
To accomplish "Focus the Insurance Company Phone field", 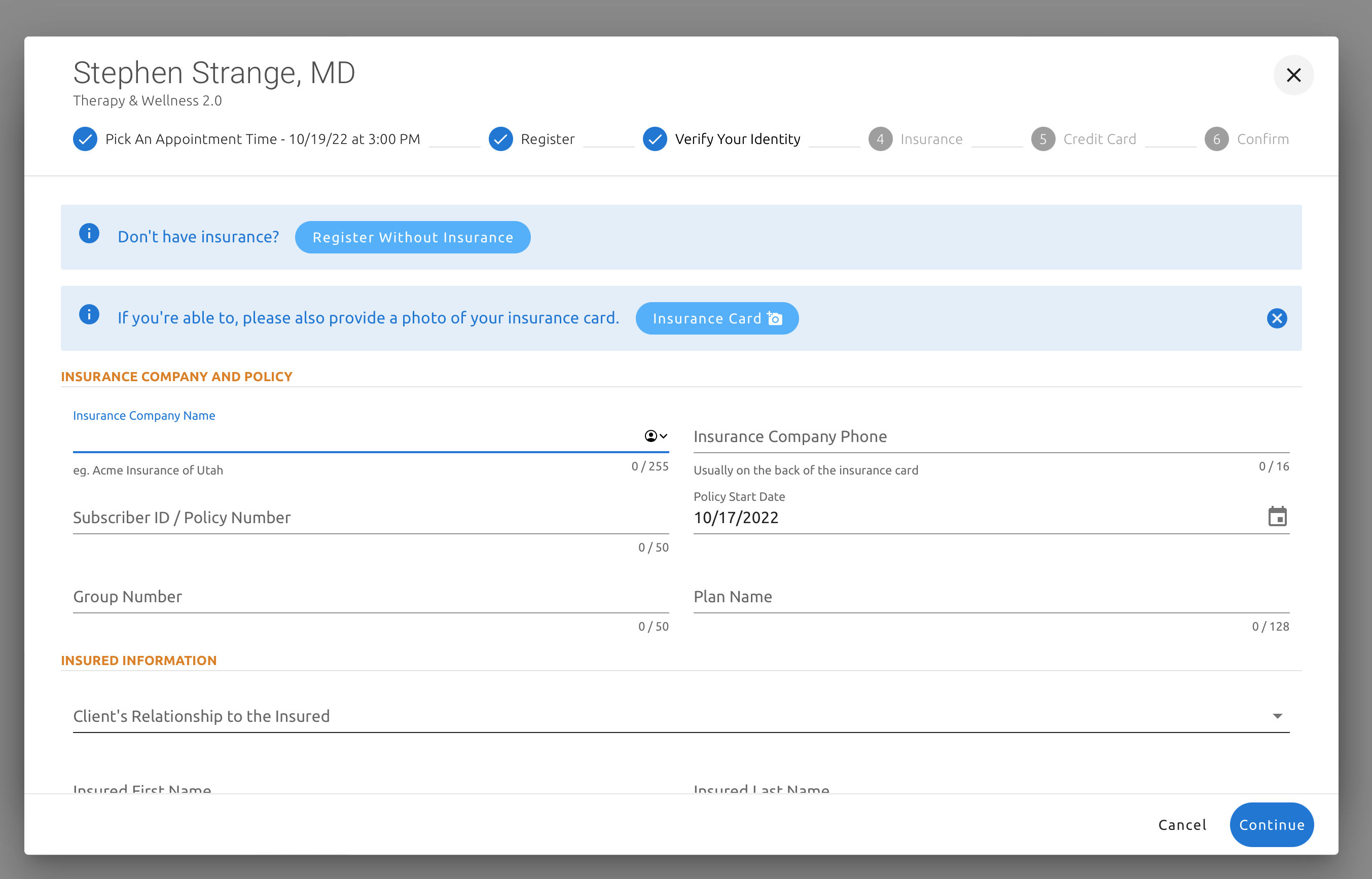I will (990, 436).
